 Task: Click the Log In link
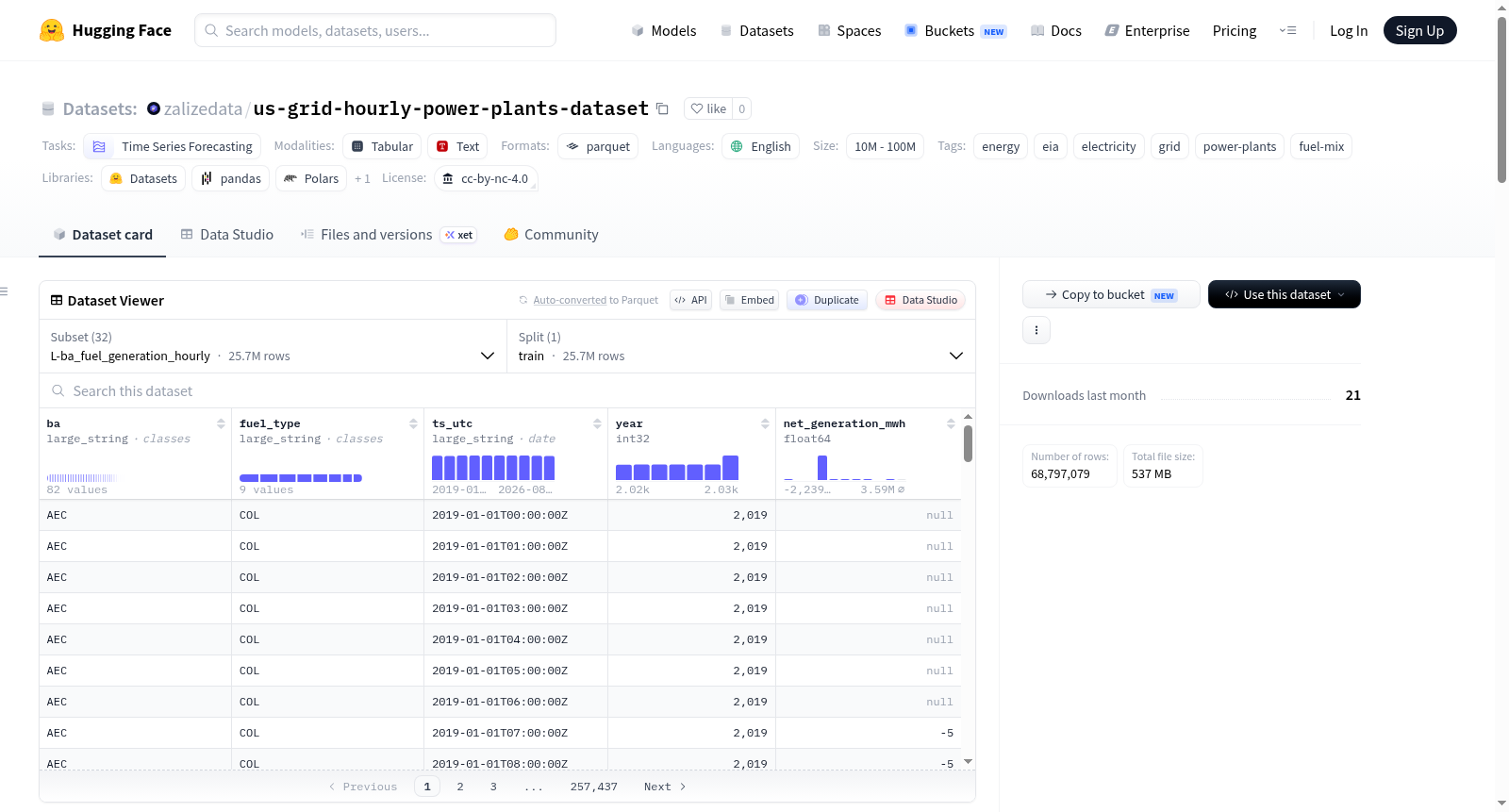(x=1349, y=30)
